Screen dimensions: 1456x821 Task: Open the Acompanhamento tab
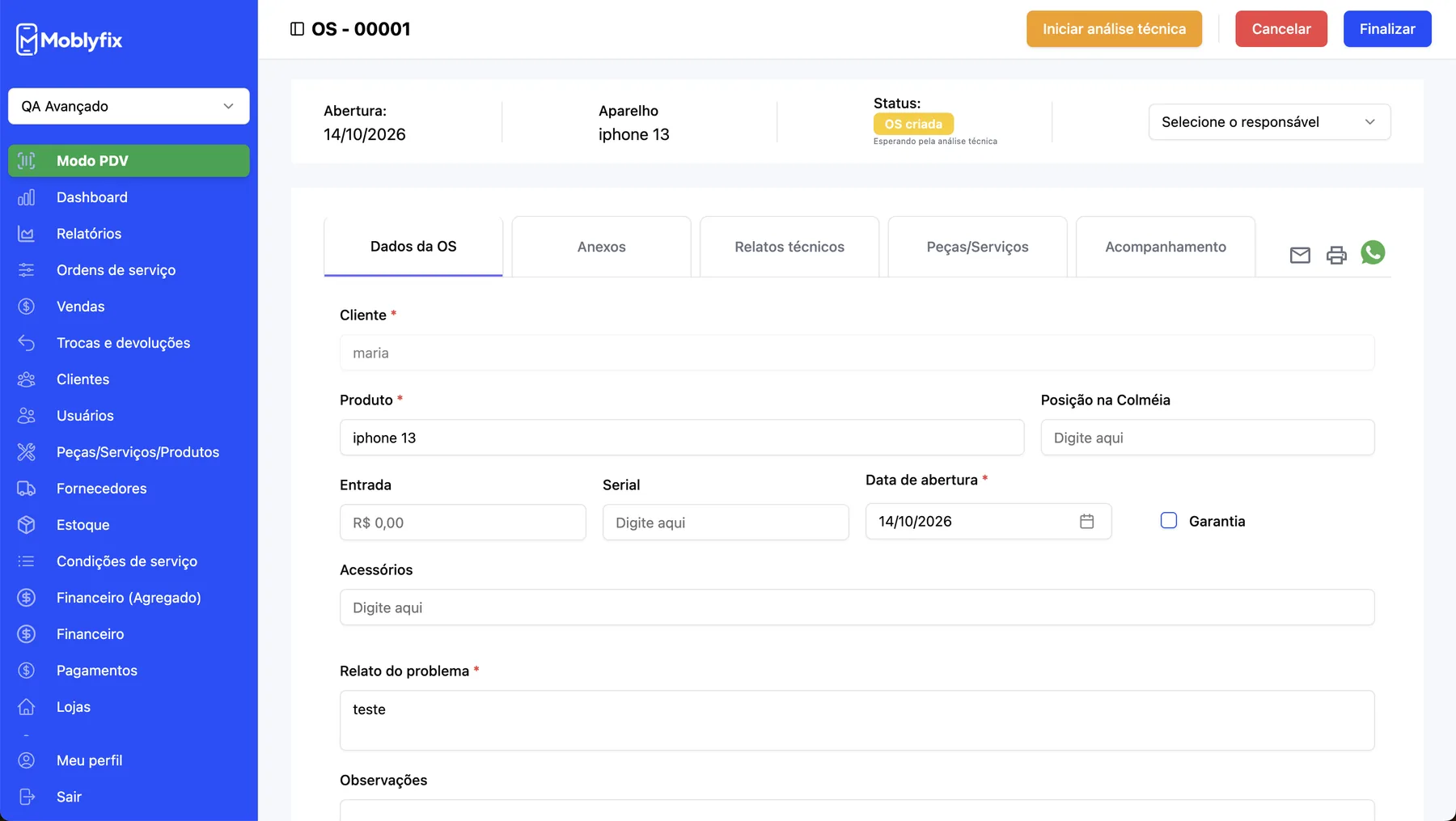[x=1166, y=247]
